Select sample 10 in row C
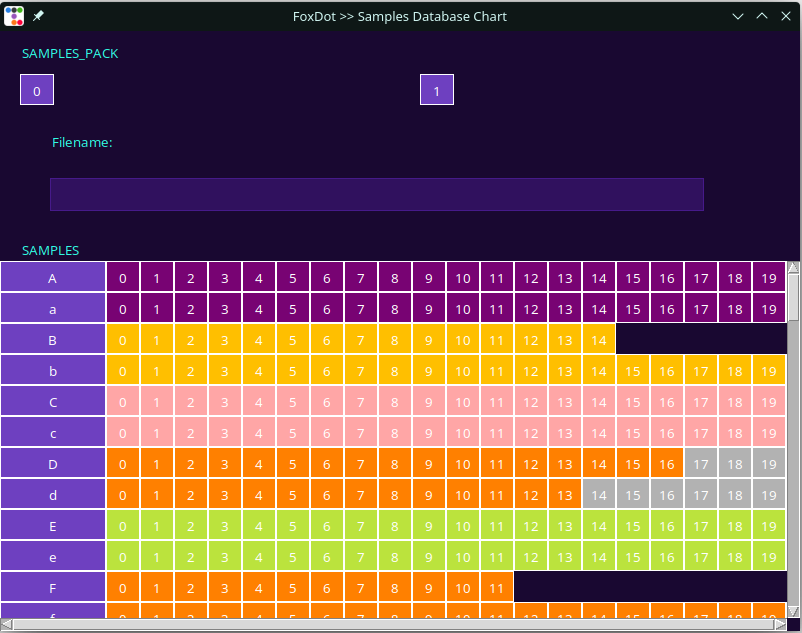 pos(463,402)
